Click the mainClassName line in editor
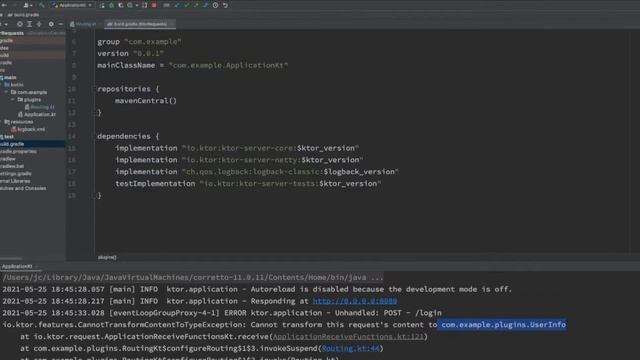The width and height of the screenshot is (640, 360). coord(193,65)
